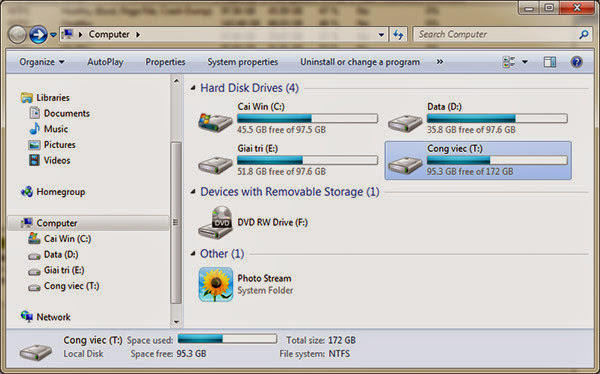The width and height of the screenshot is (600, 374).
Task: Select the Cai Win (C:) drive icon
Action: click(x=215, y=122)
